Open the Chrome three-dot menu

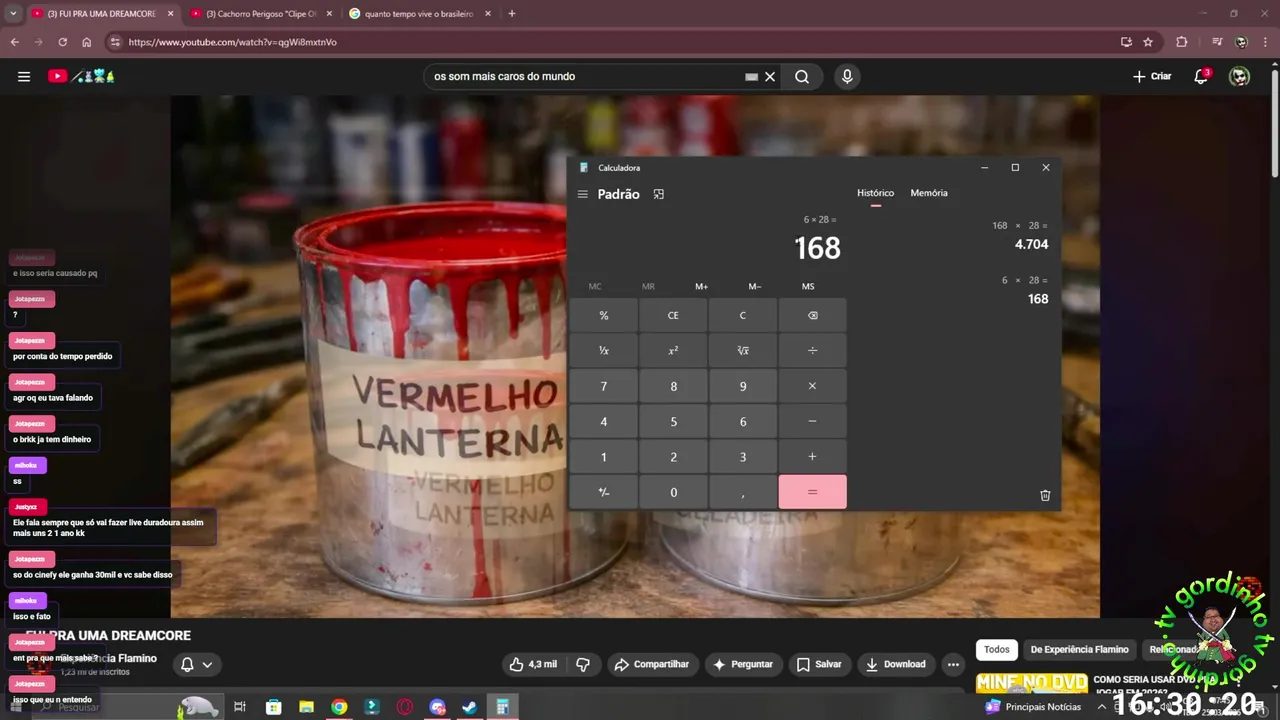1265,42
